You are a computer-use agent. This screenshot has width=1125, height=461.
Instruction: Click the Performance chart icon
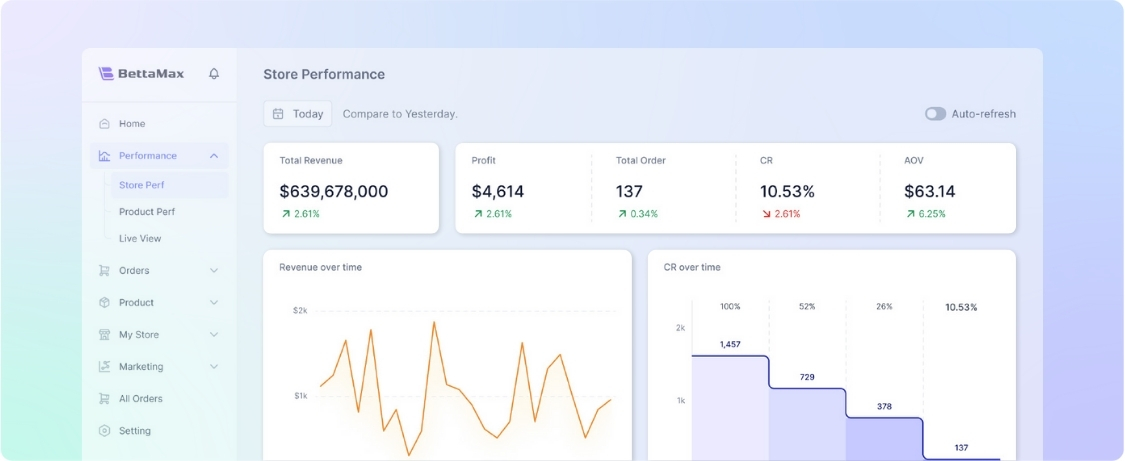click(104, 156)
